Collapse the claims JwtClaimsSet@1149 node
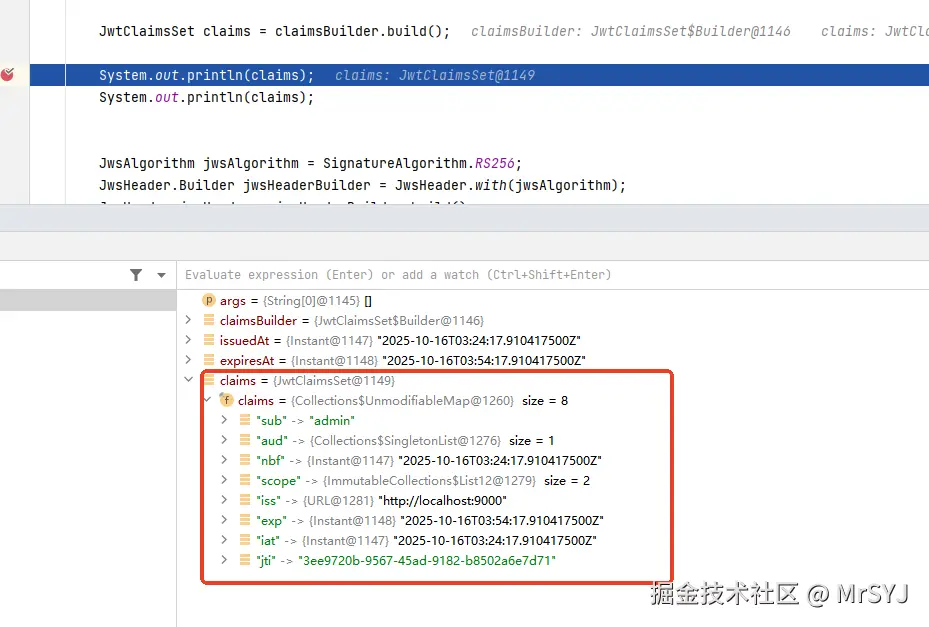 pos(188,379)
